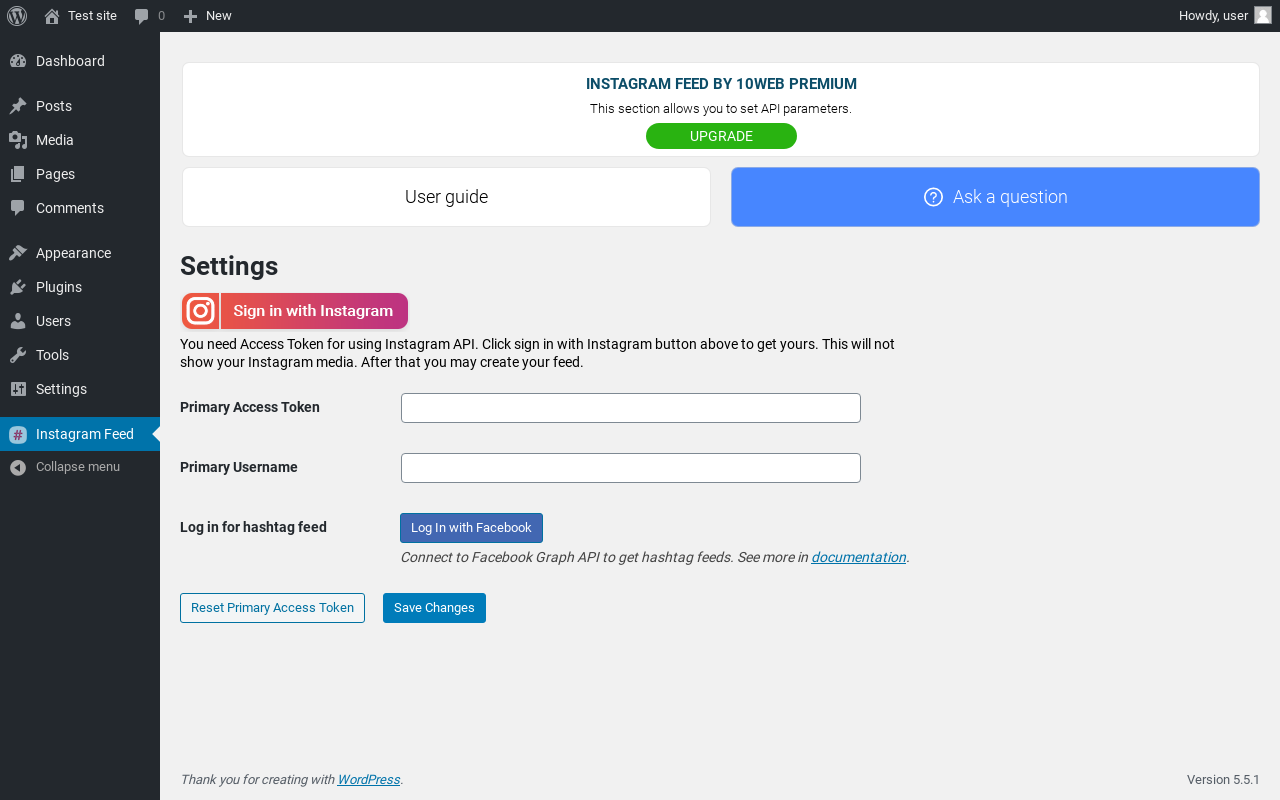Click the Test site link text
The width and height of the screenshot is (1280, 800).
[x=92, y=16]
